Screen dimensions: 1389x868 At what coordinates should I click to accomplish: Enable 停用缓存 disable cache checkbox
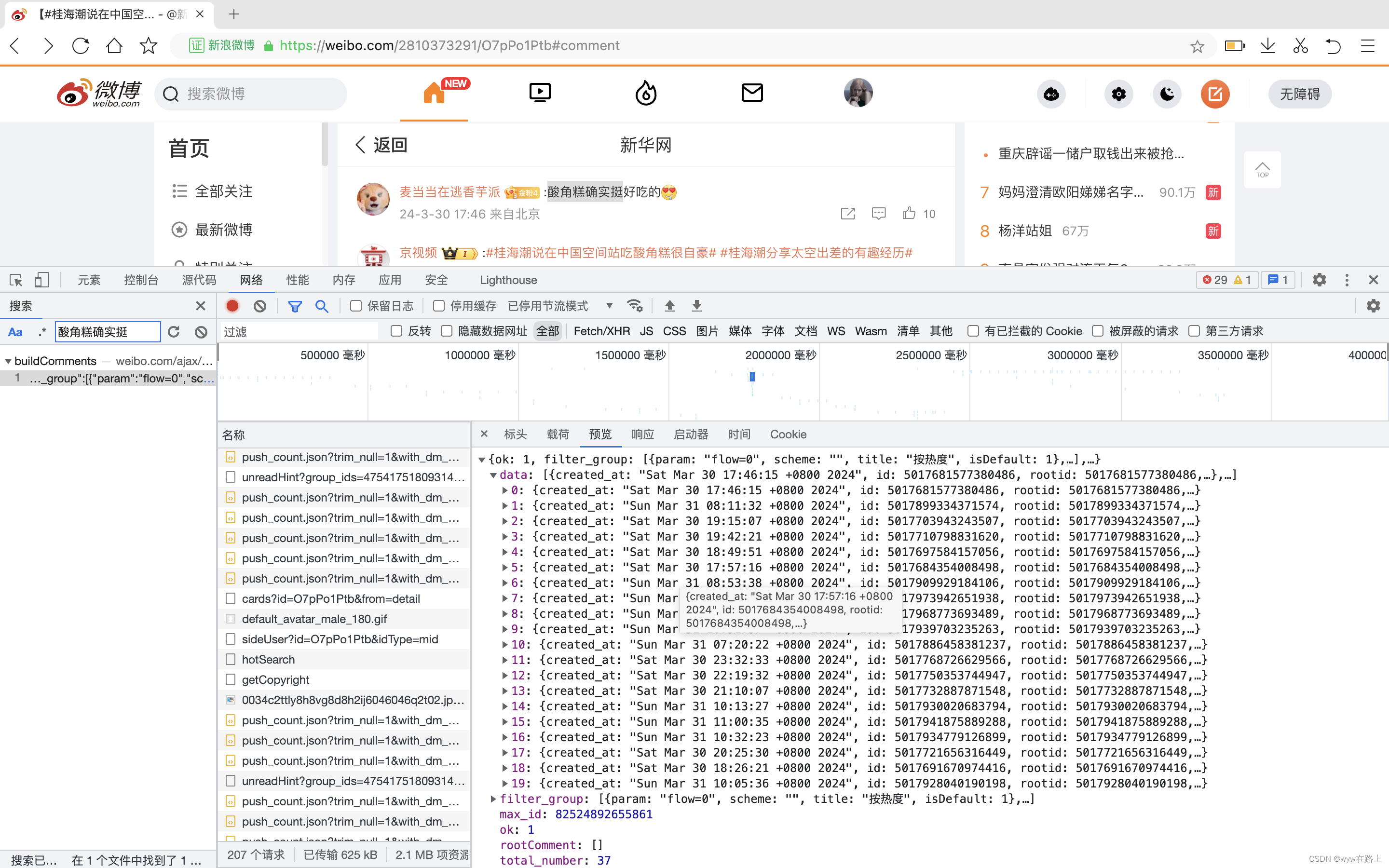[x=438, y=306]
